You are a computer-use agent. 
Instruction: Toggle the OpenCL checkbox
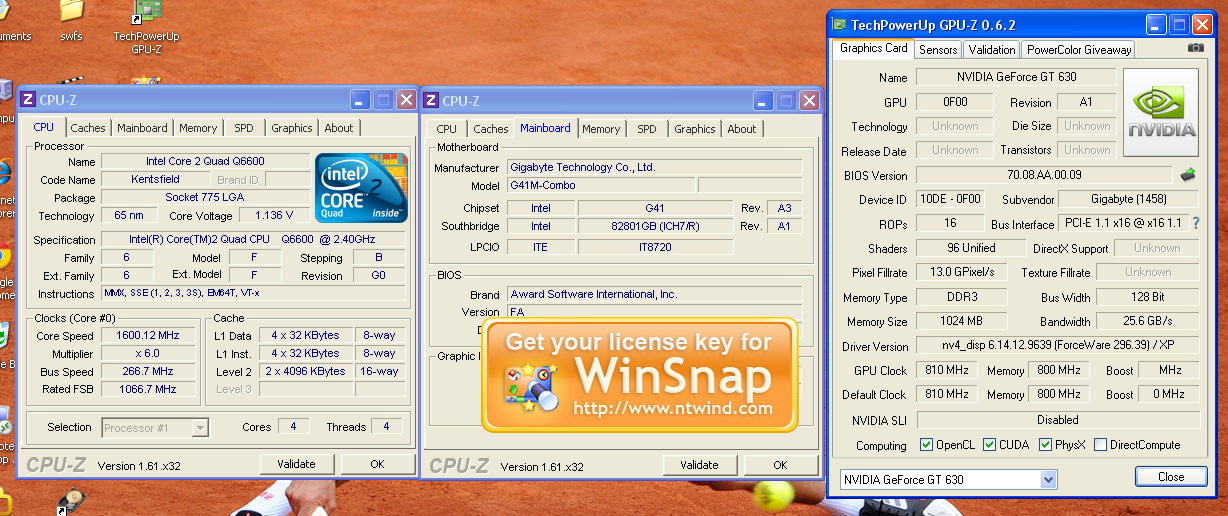(926, 445)
